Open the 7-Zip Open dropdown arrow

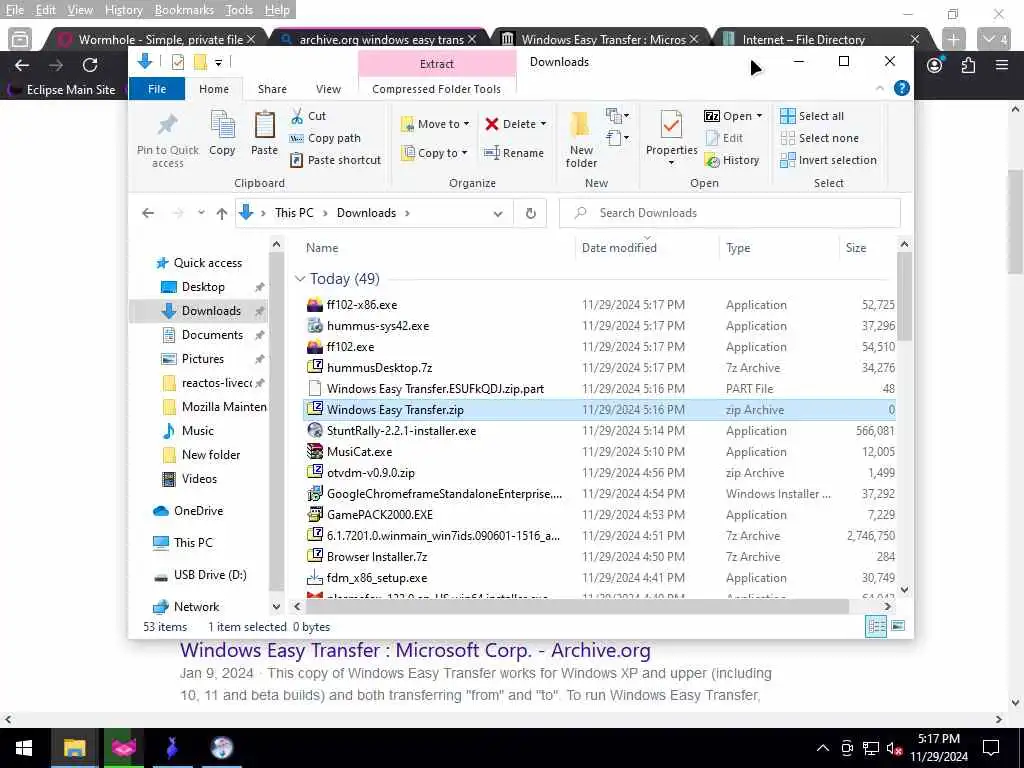point(759,116)
